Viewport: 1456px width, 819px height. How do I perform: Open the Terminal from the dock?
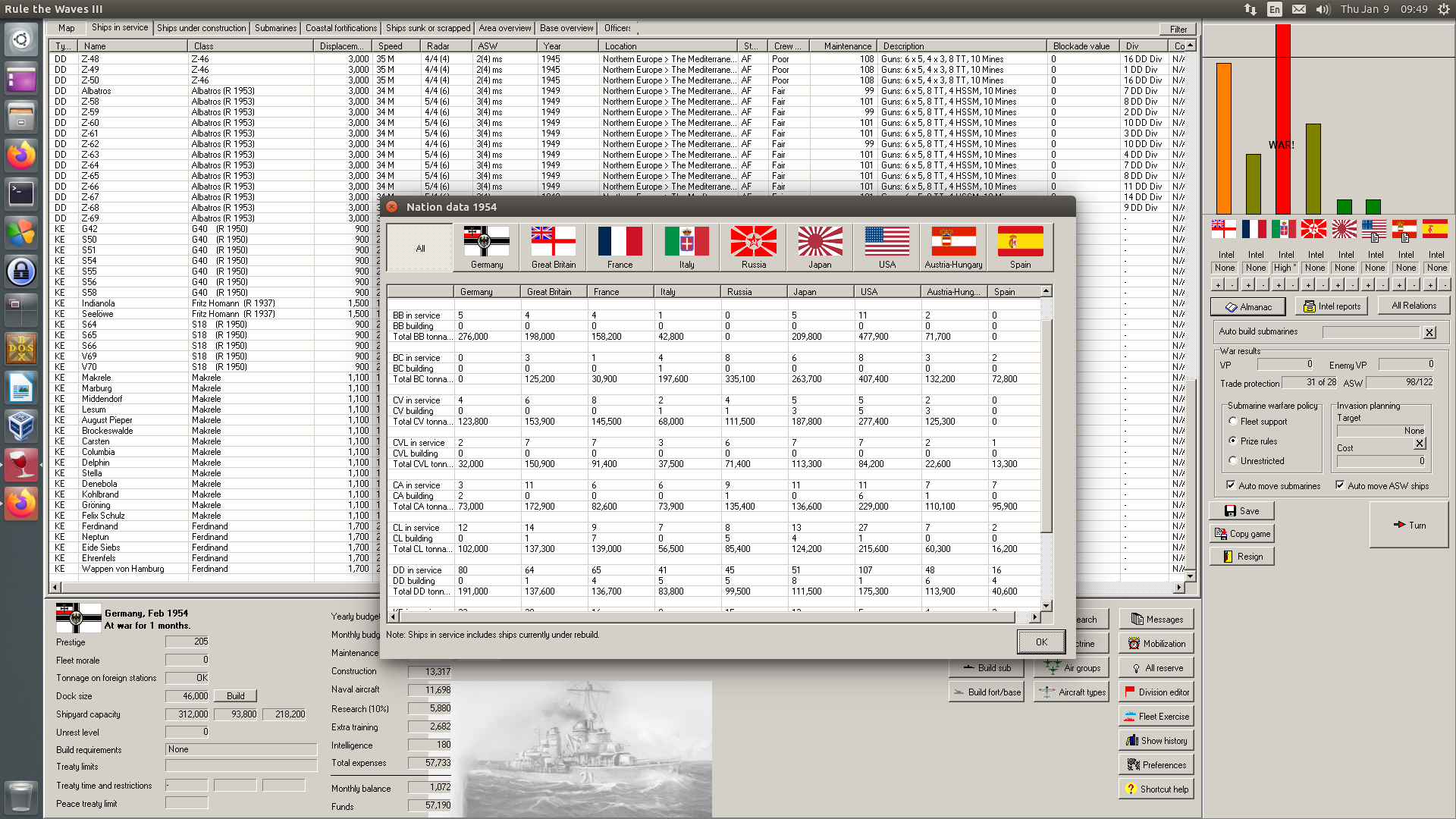coord(21,193)
